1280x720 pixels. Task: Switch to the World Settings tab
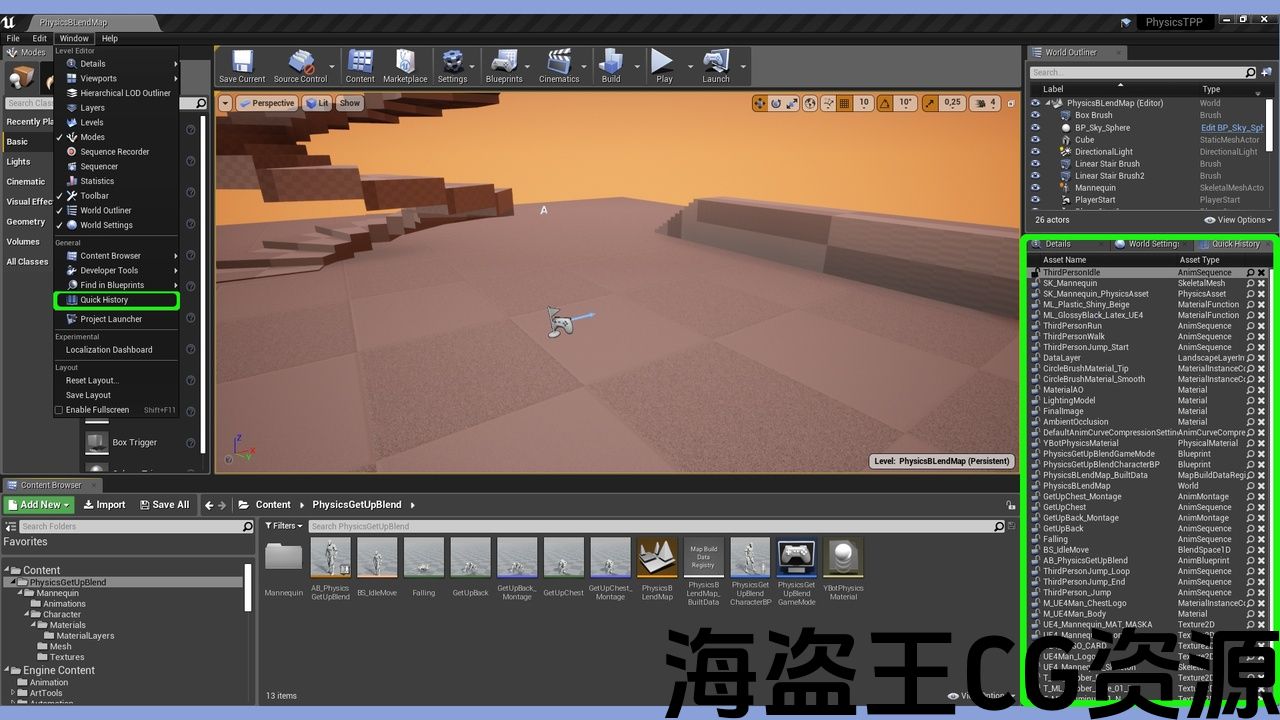[1152, 244]
